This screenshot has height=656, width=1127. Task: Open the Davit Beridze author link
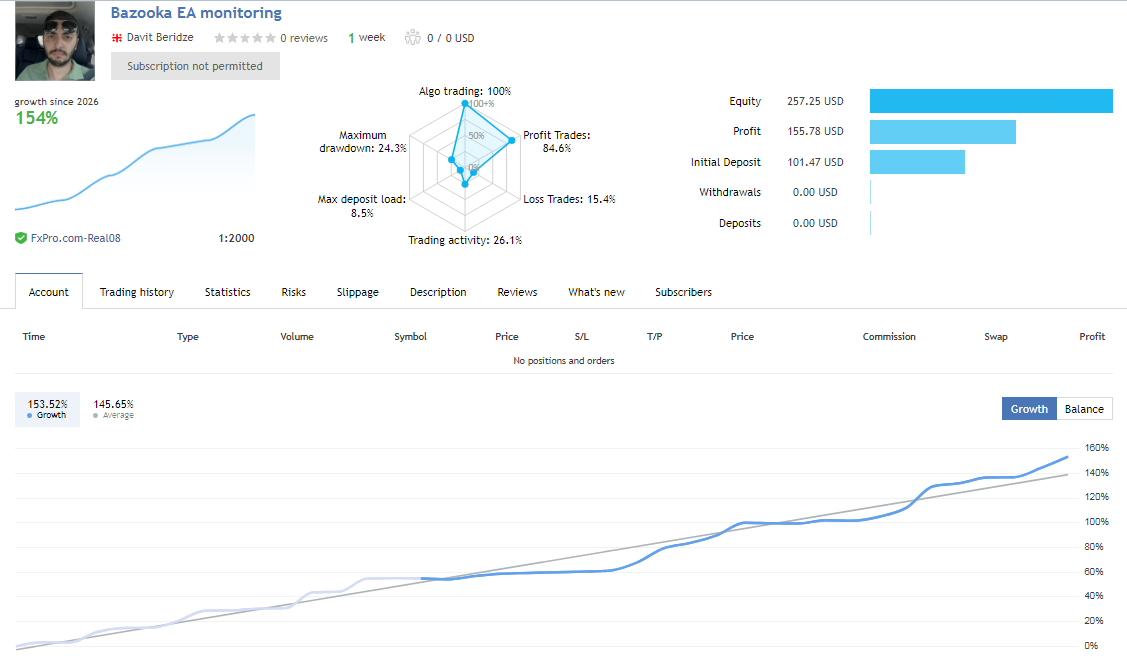click(x=160, y=38)
